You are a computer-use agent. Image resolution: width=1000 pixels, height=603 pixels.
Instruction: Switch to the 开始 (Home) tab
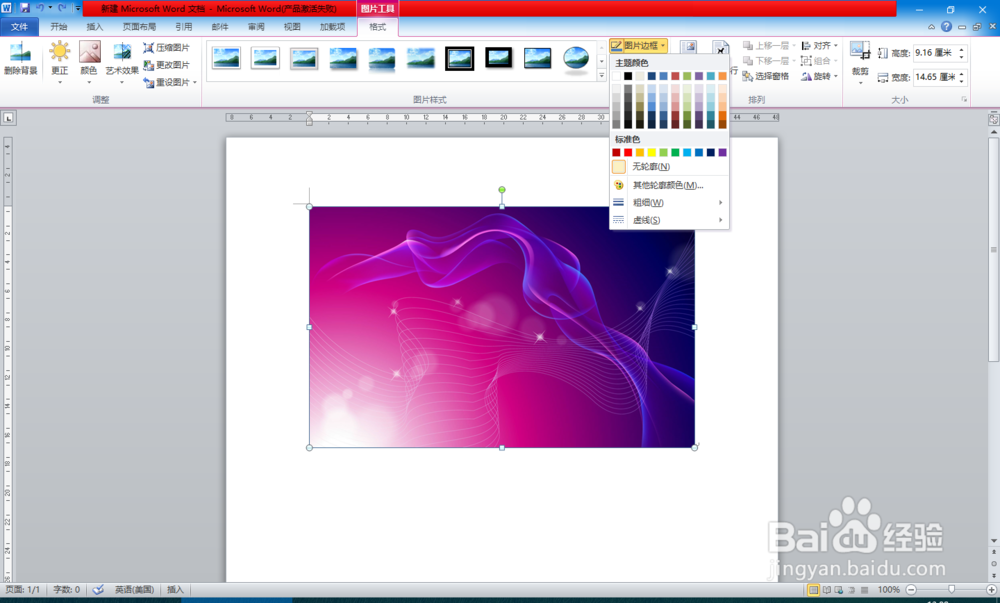pyautogui.click(x=59, y=27)
